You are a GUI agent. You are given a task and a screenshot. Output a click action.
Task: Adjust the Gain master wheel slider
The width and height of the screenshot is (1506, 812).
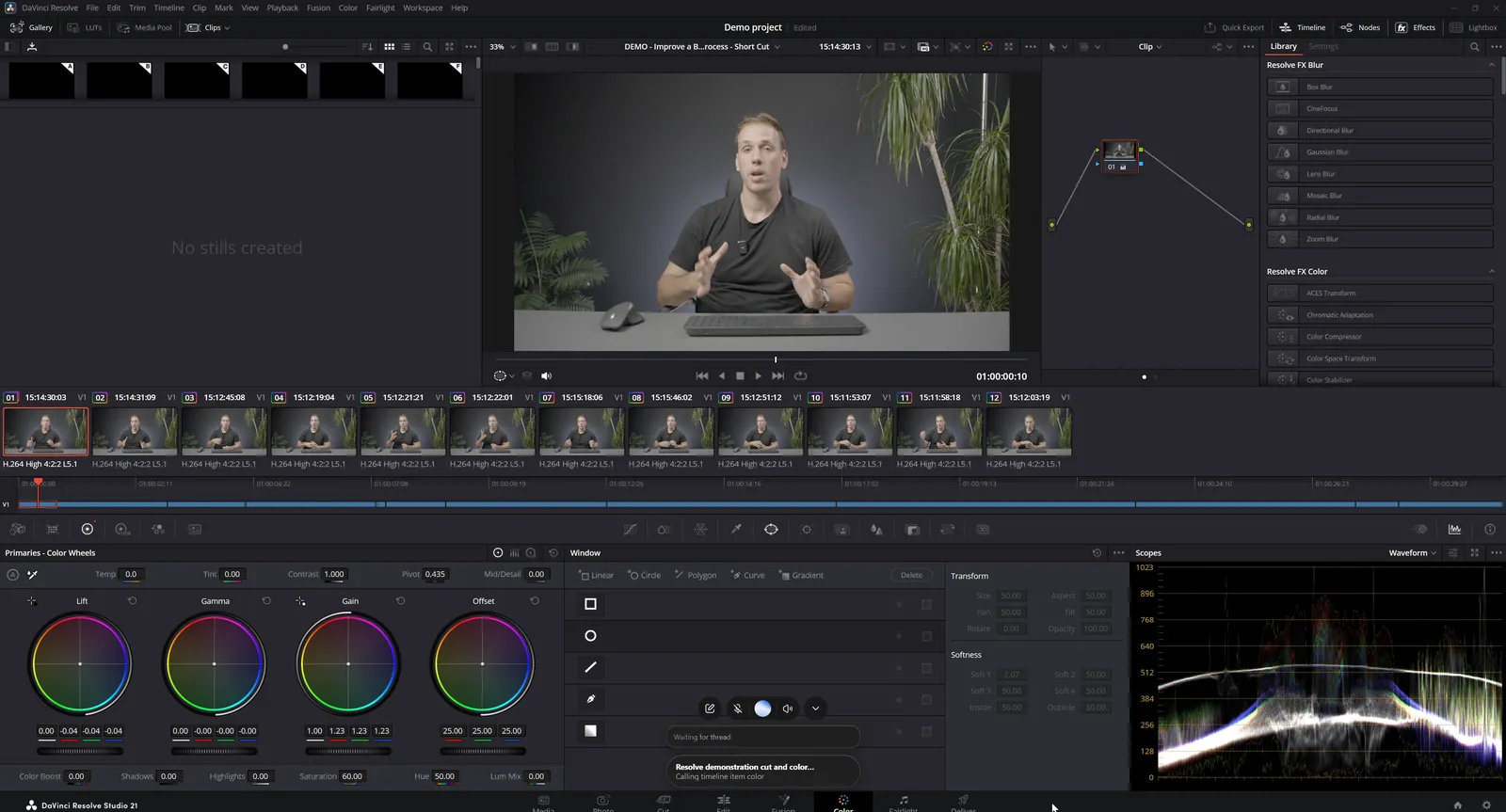pos(348,751)
